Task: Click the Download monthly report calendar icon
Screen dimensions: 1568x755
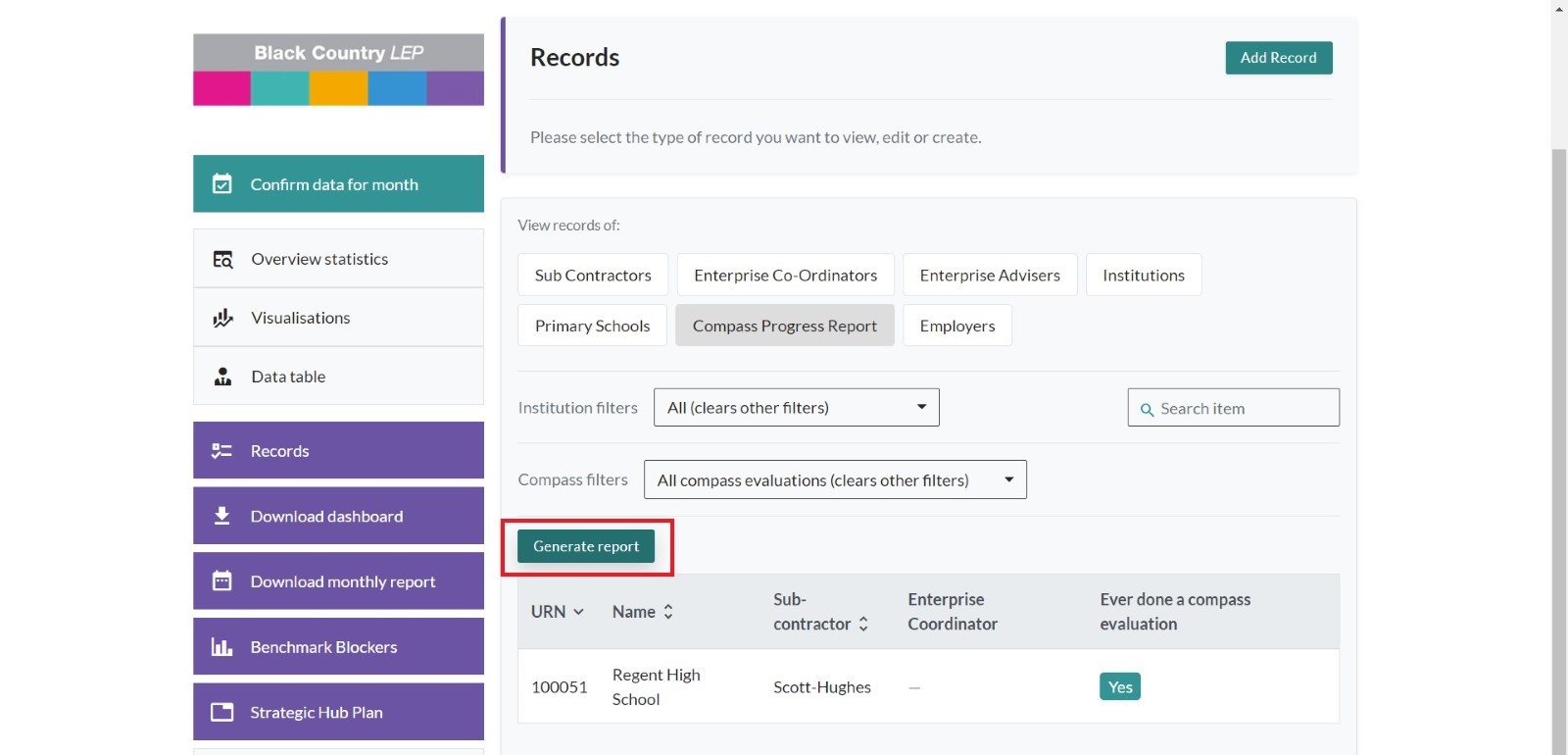Action: (x=222, y=581)
